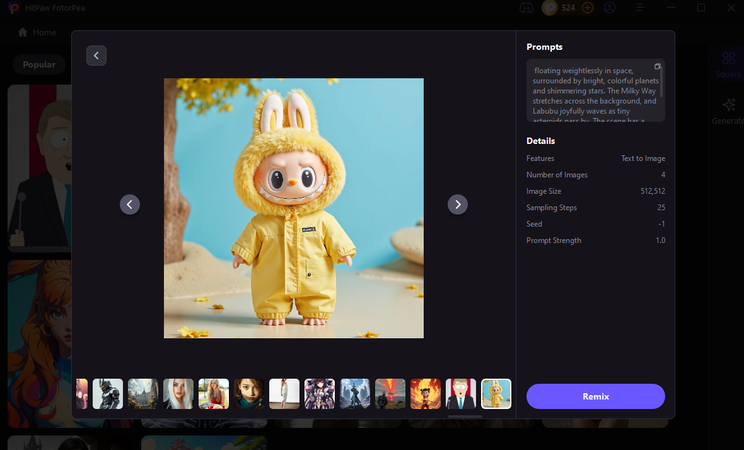Show the next image with right arrow
744x450 pixels.
coord(458,205)
